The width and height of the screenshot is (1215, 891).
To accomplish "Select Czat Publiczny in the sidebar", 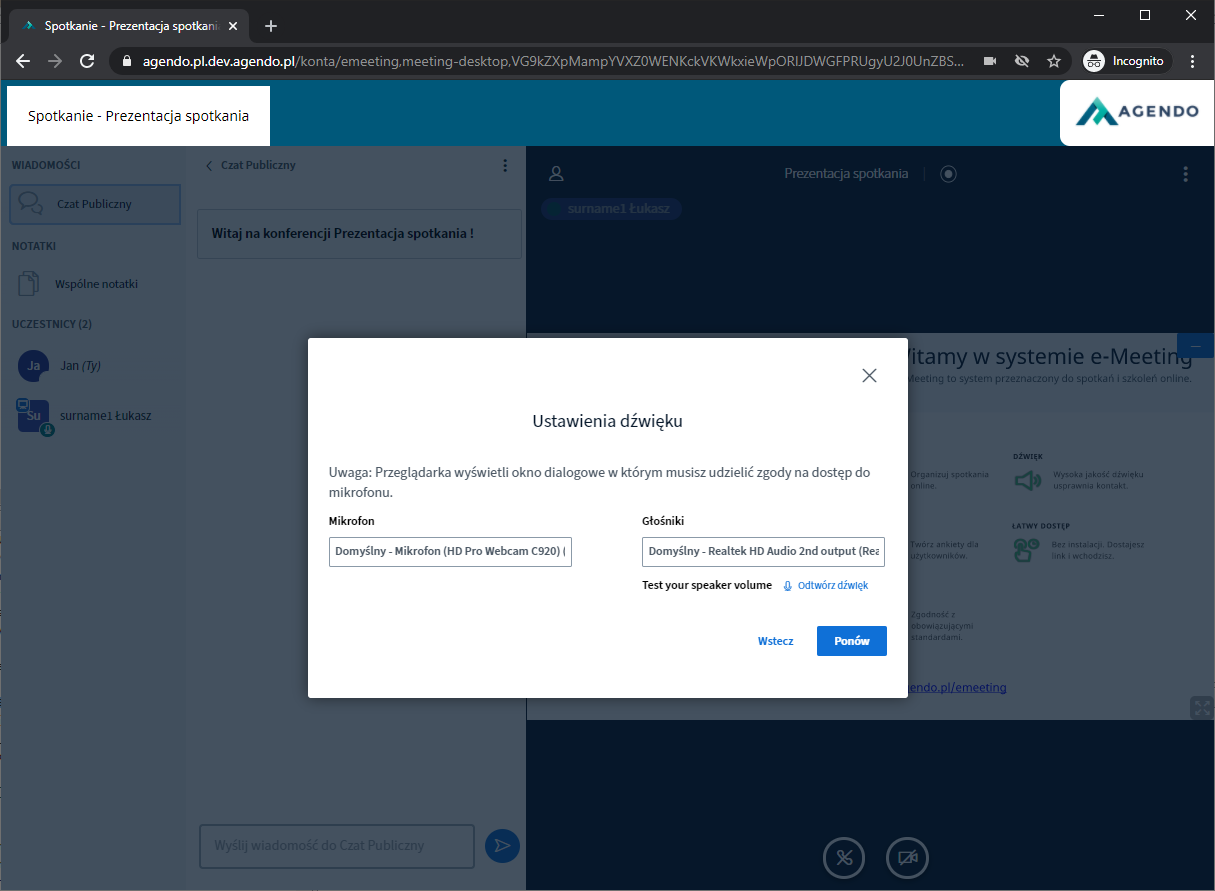I will click(x=95, y=204).
